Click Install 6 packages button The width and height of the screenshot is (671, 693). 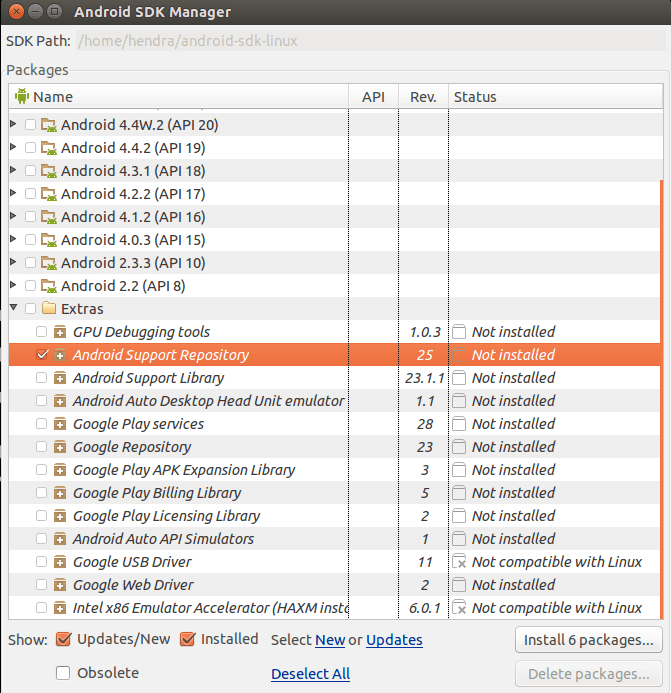click(589, 640)
